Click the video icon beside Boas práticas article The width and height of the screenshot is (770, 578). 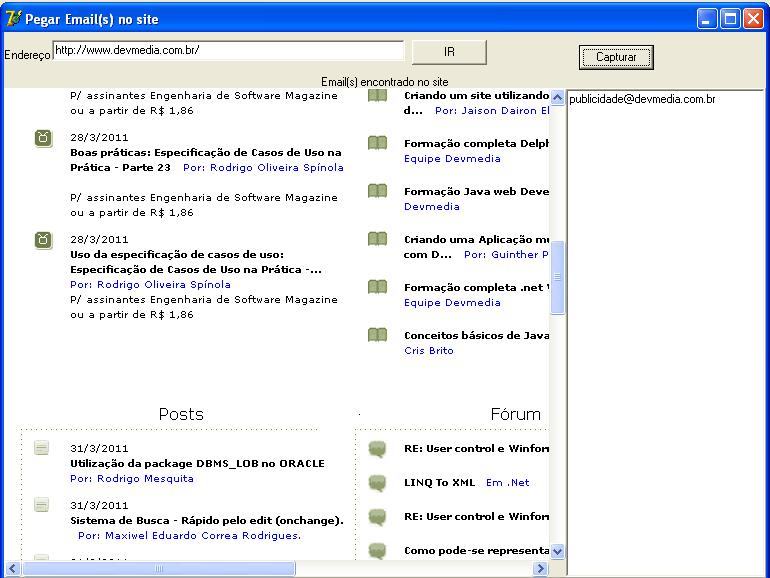pyautogui.click(x=43, y=138)
